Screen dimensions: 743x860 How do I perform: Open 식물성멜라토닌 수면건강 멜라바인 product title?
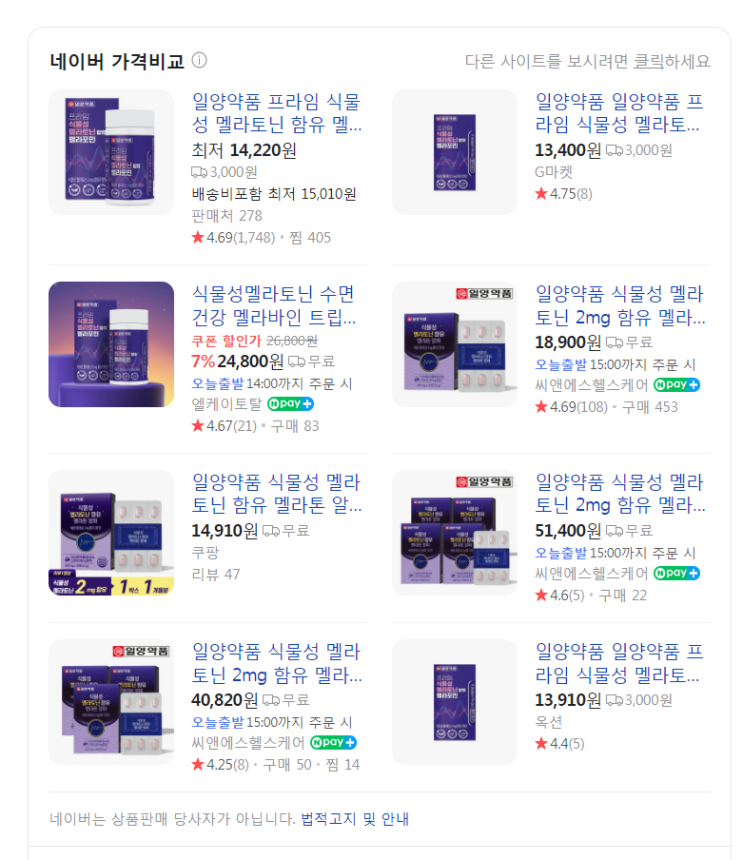274,305
